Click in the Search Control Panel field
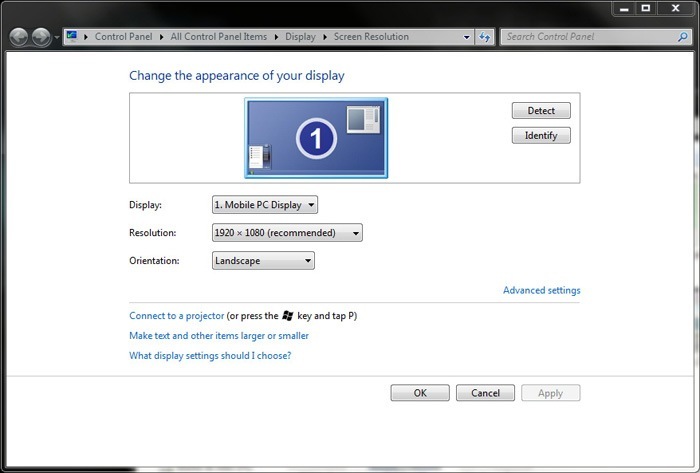 (x=588, y=37)
